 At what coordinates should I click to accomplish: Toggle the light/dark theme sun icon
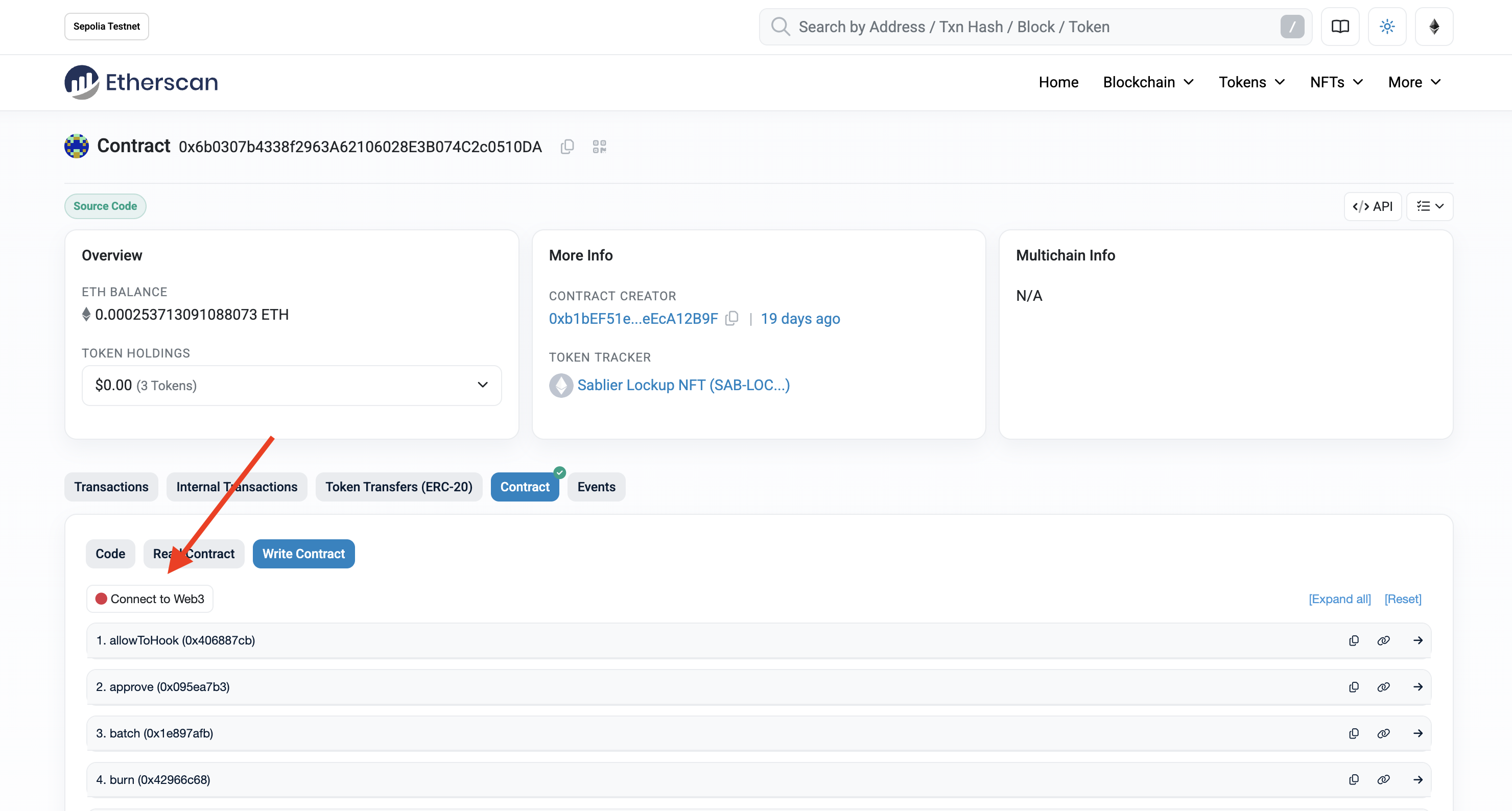click(x=1387, y=26)
